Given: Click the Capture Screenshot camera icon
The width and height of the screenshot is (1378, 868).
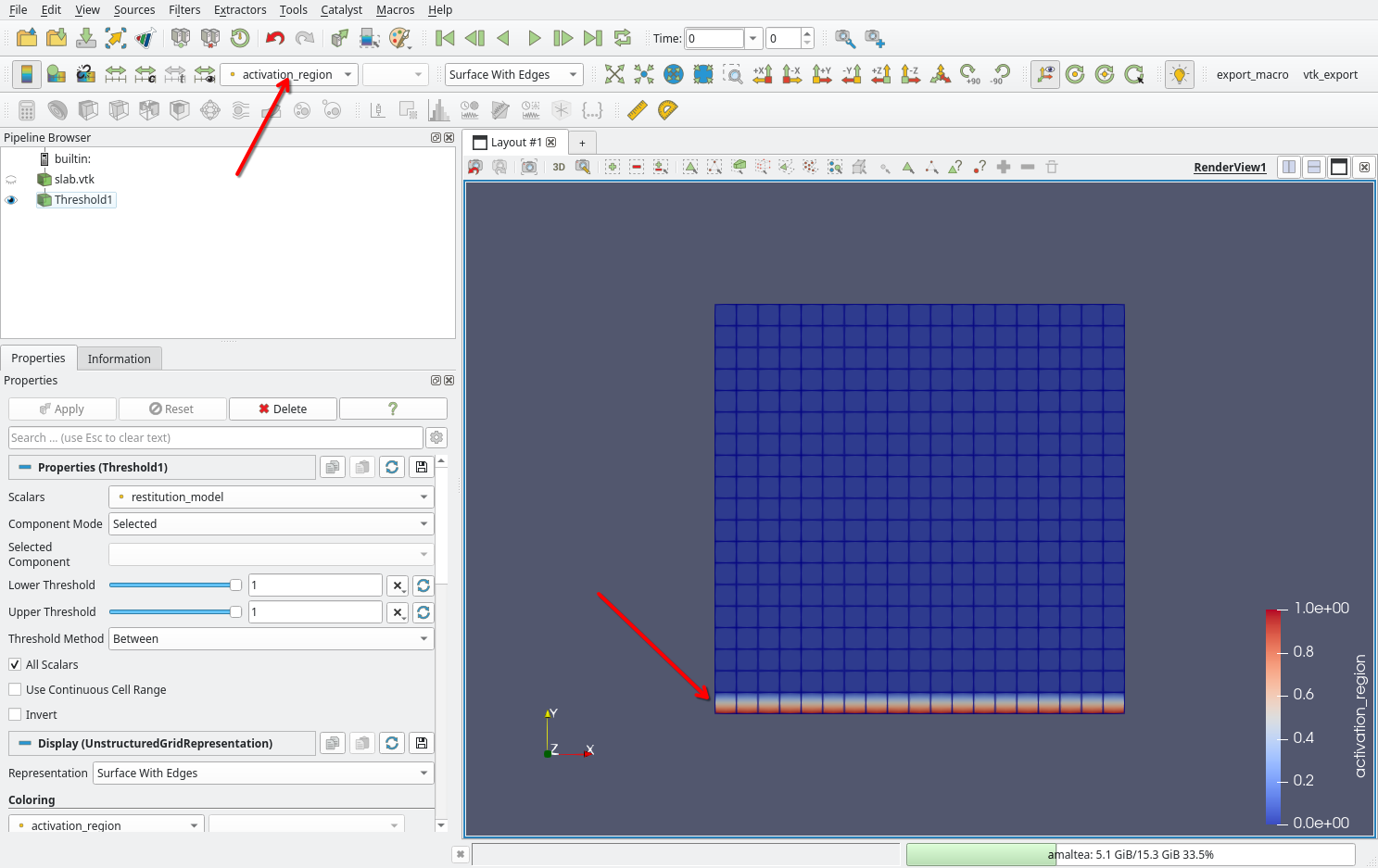Looking at the screenshot, I should click(529, 167).
